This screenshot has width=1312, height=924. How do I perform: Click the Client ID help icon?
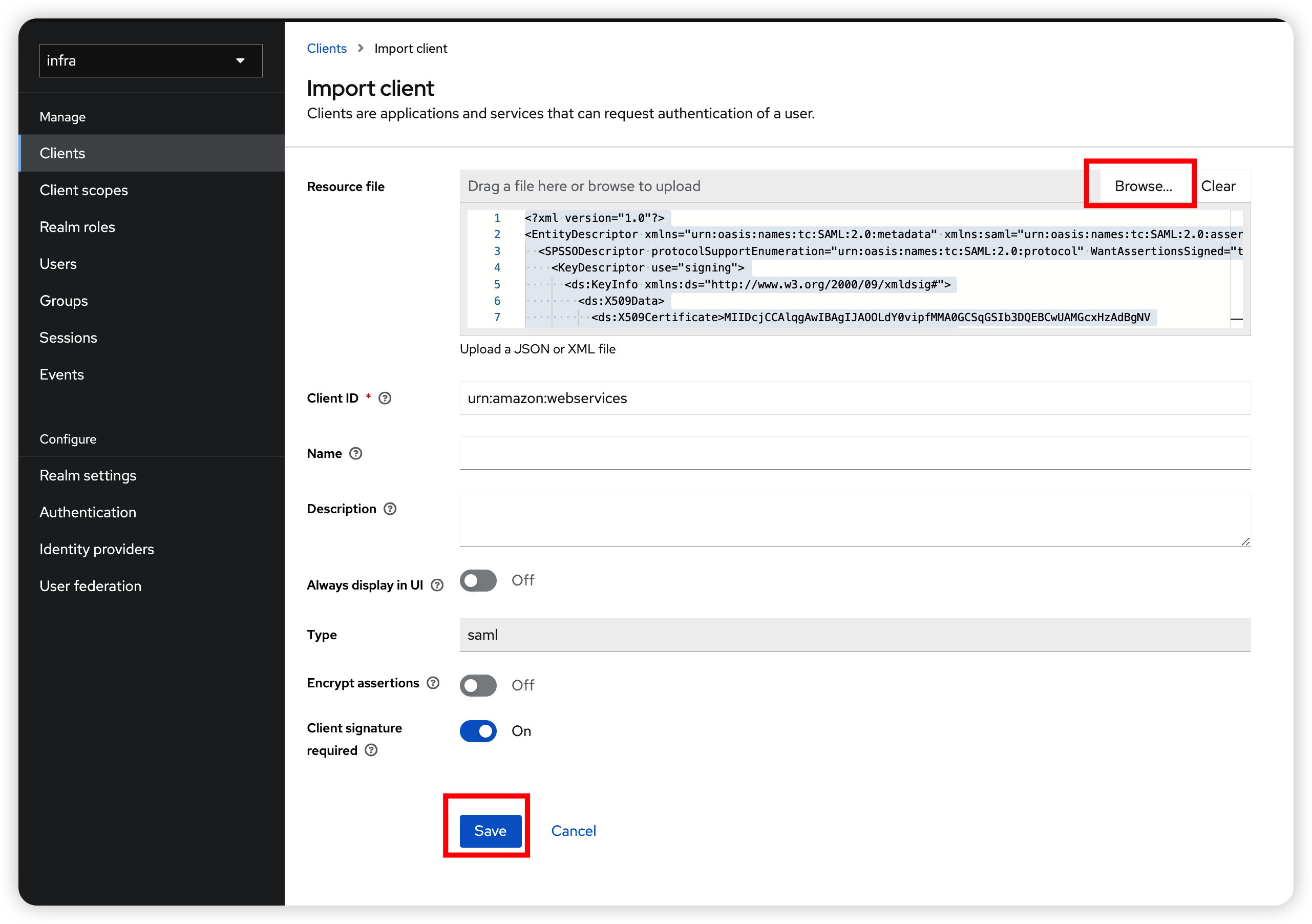click(x=385, y=398)
